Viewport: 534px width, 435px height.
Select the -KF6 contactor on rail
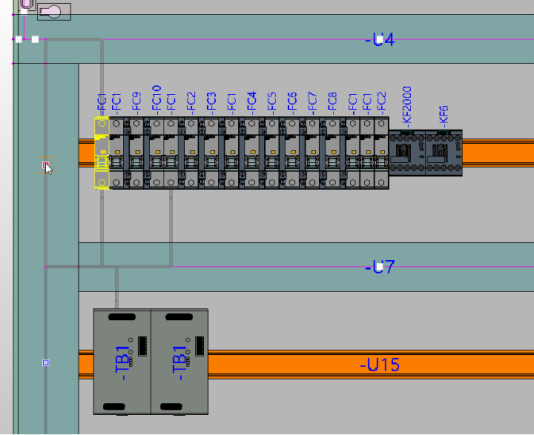coord(444,153)
